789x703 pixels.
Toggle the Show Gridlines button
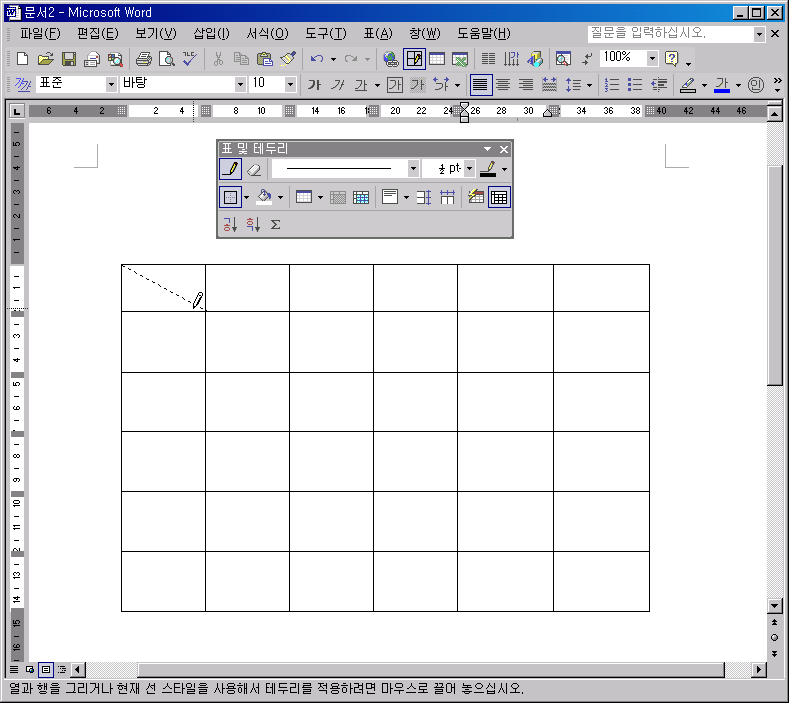[x=499, y=197]
